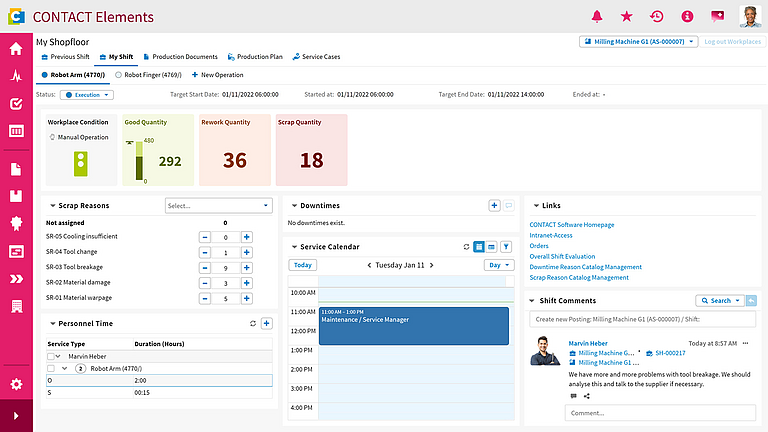Screen dimensions: 768x432
Task: Go to Home in sidebar
Action: pos(16,48)
